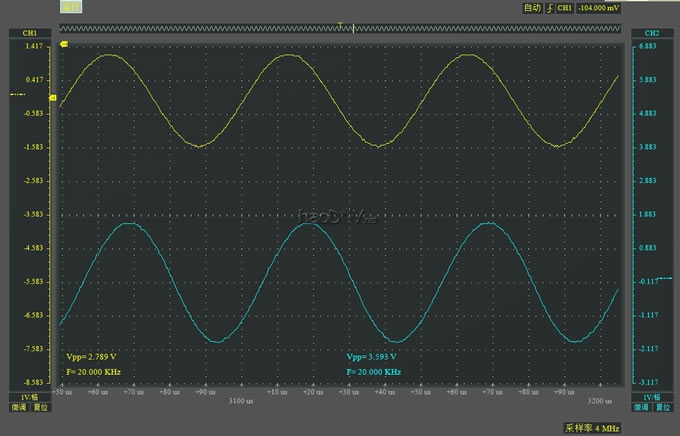Click the CH2 channel label header

click(x=649, y=34)
